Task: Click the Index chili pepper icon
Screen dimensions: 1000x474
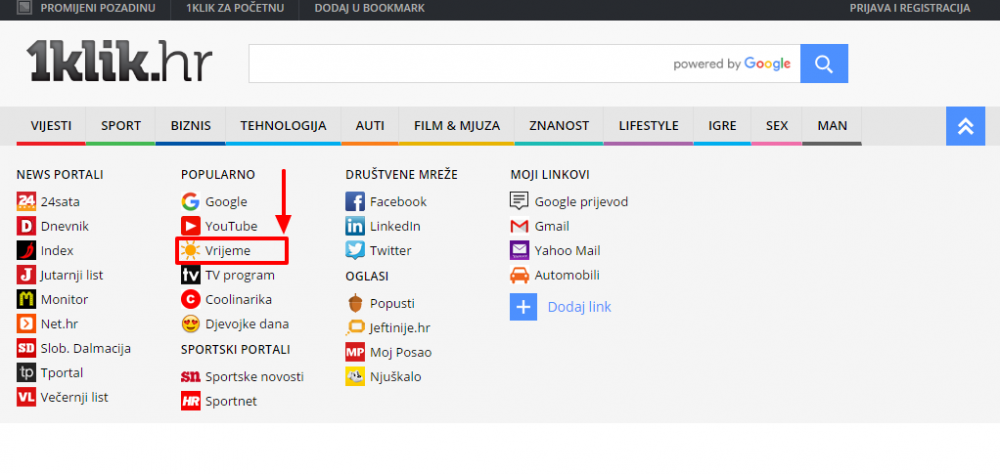Action: 26,251
